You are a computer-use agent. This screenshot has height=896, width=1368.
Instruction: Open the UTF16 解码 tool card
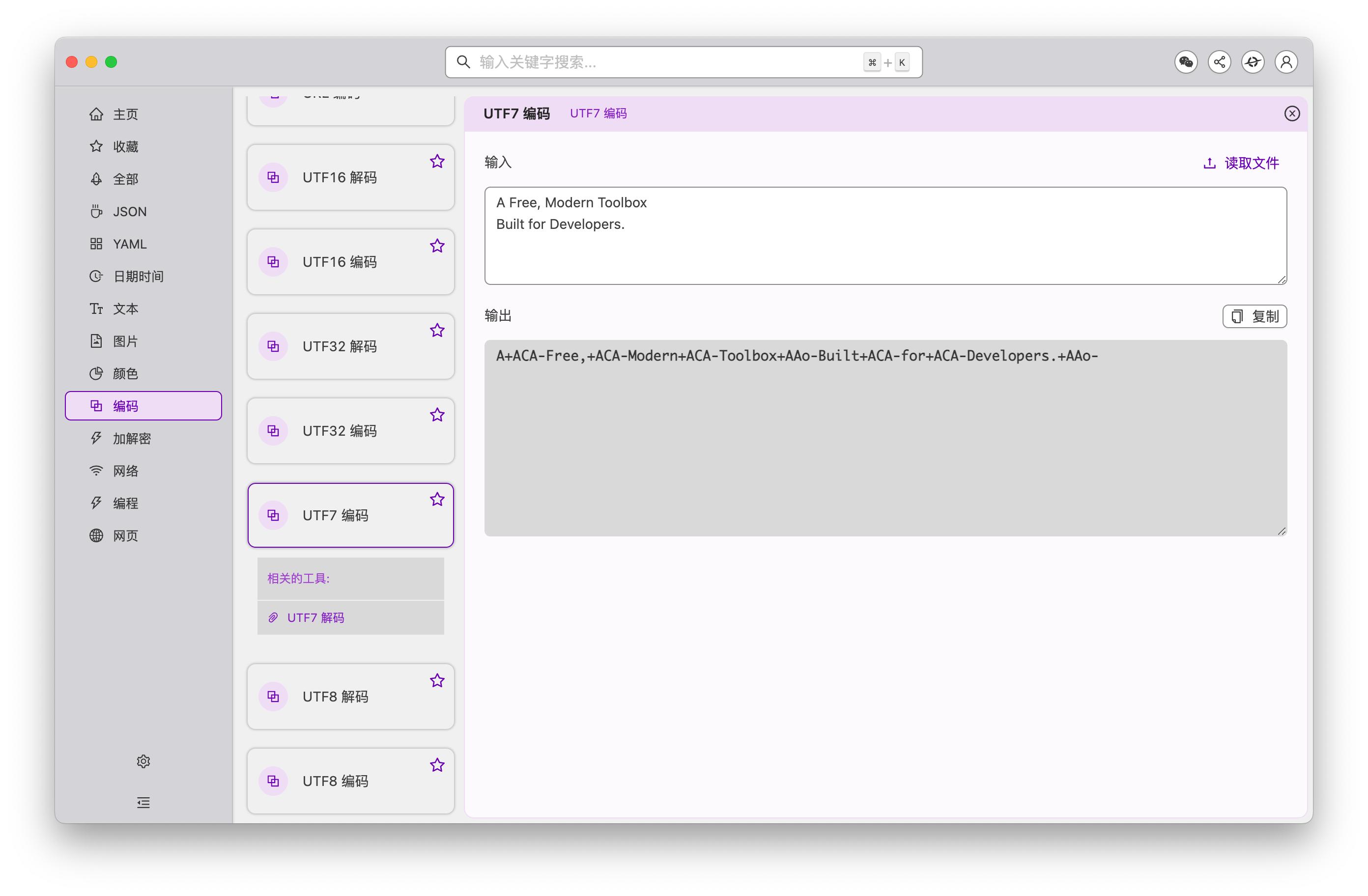(351, 178)
